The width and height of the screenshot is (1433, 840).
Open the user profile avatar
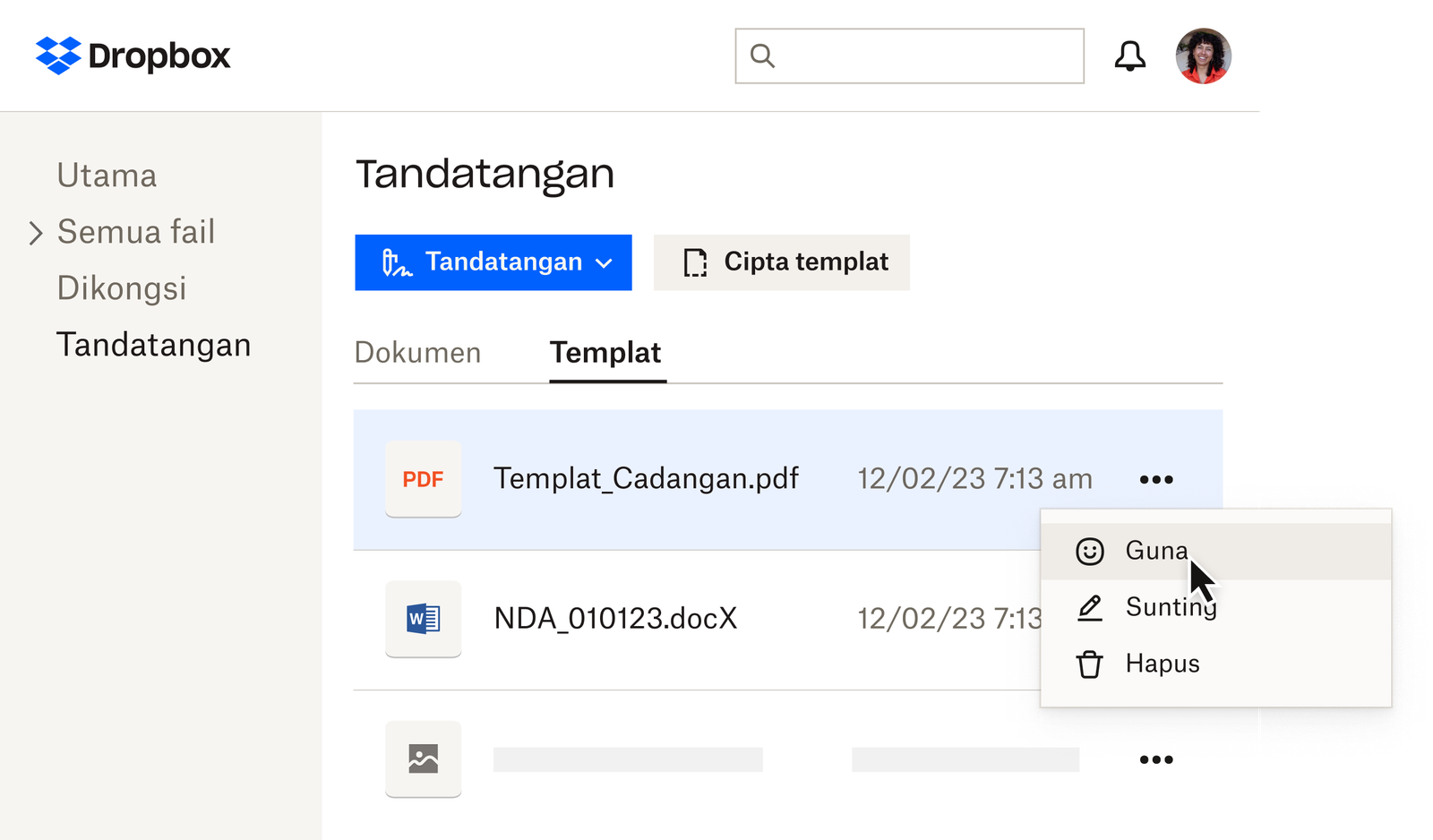[1203, 56]
